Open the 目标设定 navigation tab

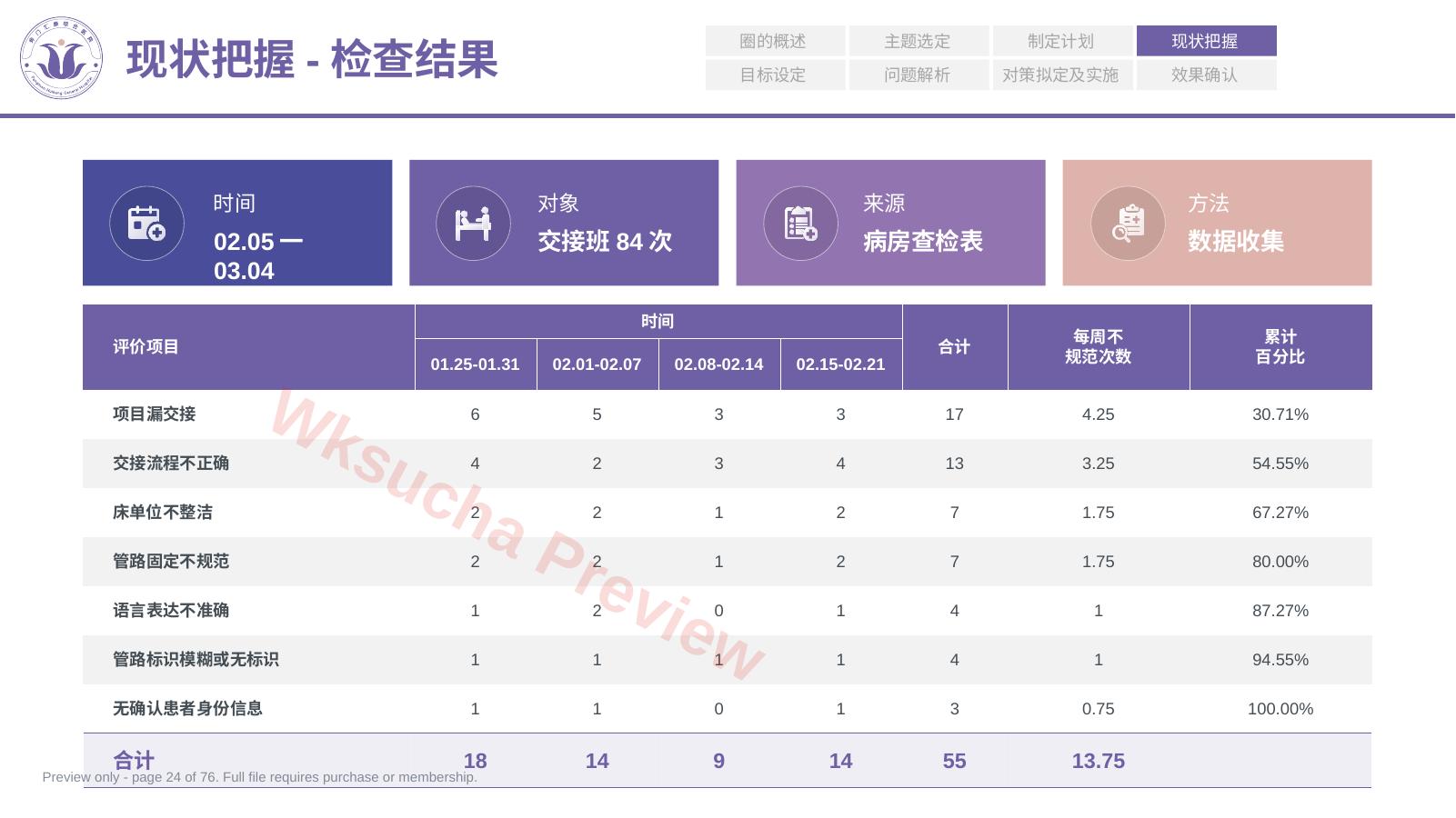(775, 75)
